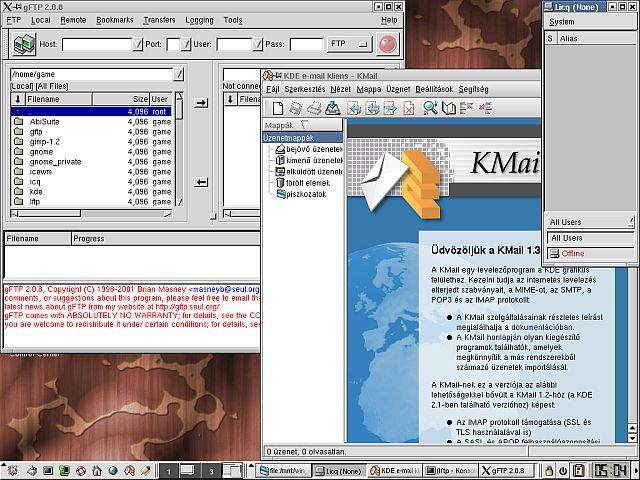
Task: Click the print icon in KMail toolbar
Action: click(313, 107)
